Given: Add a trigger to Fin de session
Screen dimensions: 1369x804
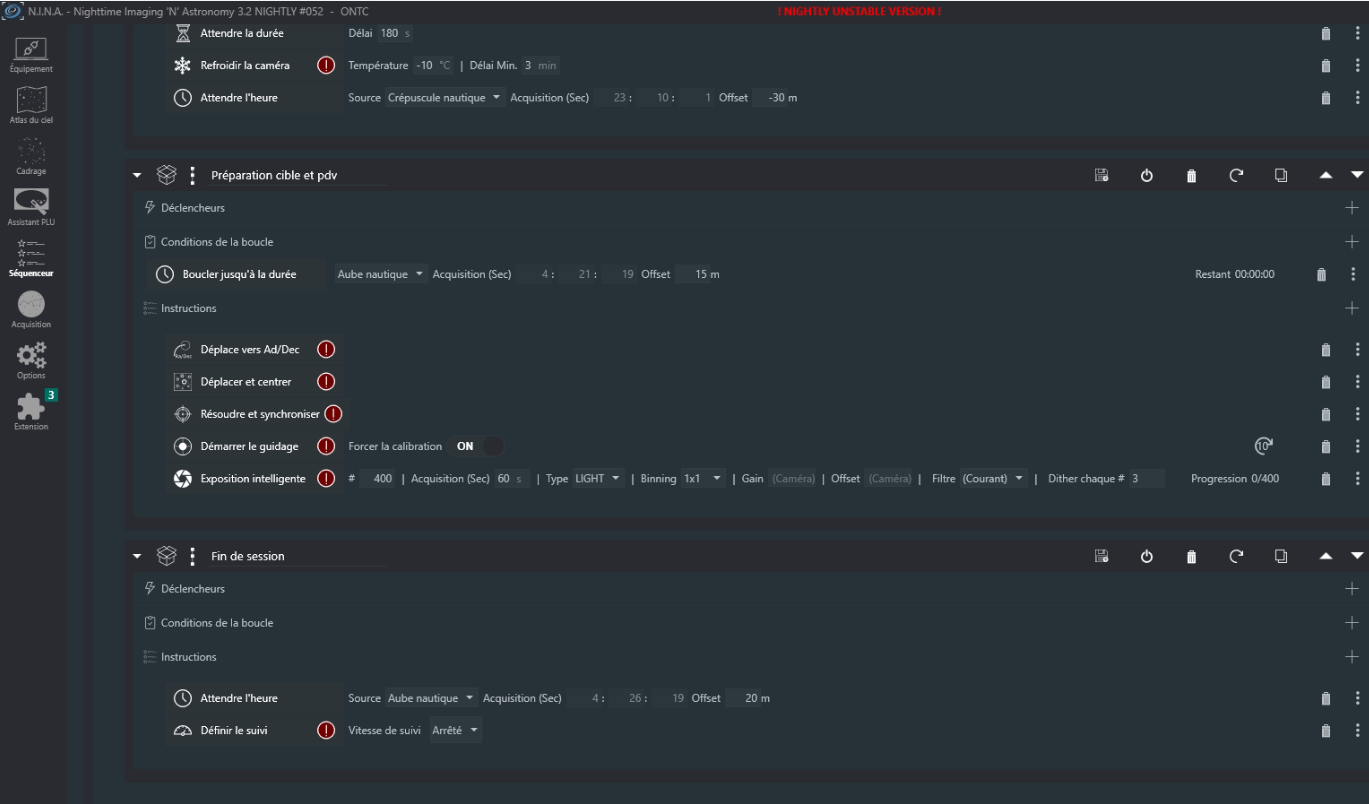Looking at the screenshot, I should 1352,589.
